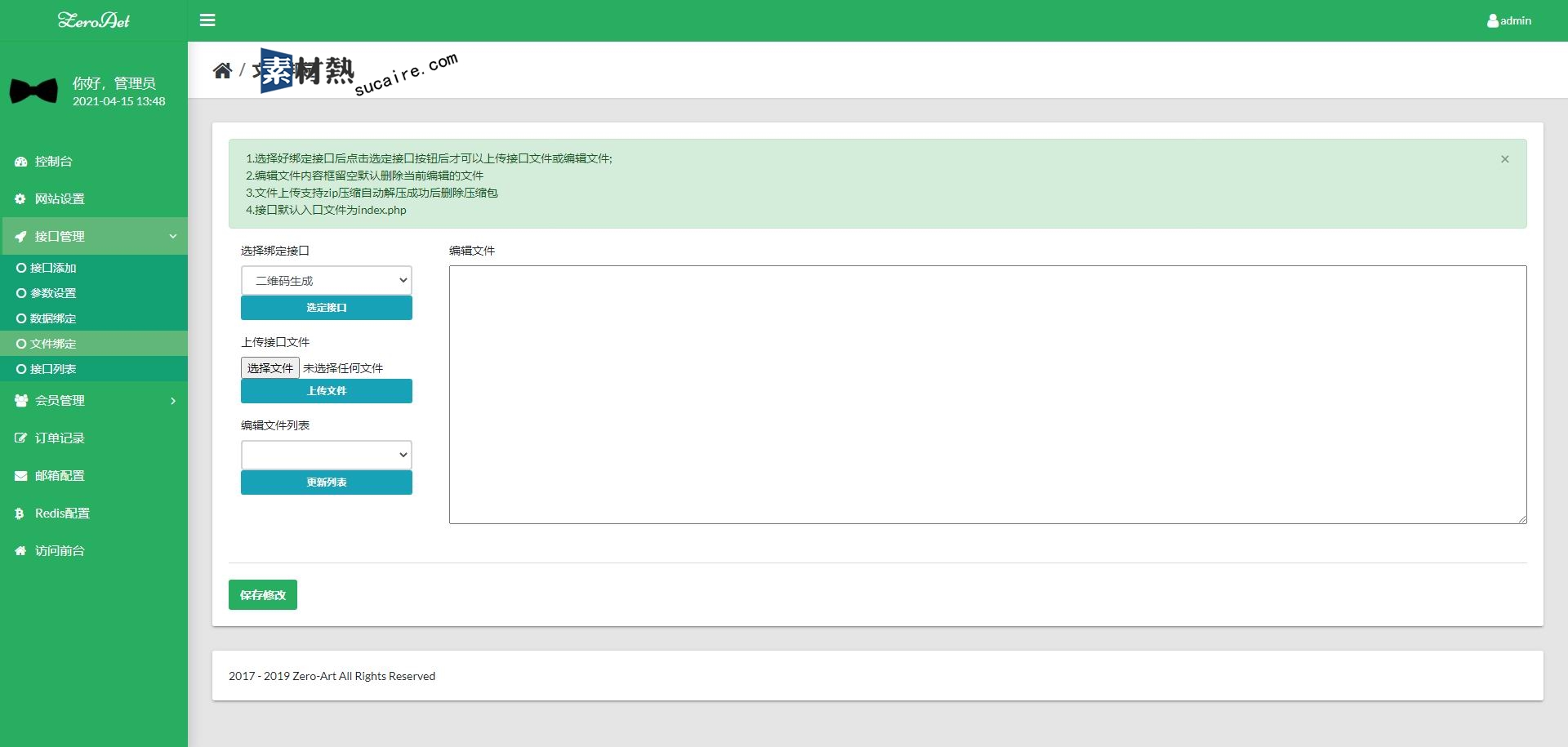The image size is (1568, 747).
Task: Open 邮箱配置 menu item
Action: pos(94,476)
